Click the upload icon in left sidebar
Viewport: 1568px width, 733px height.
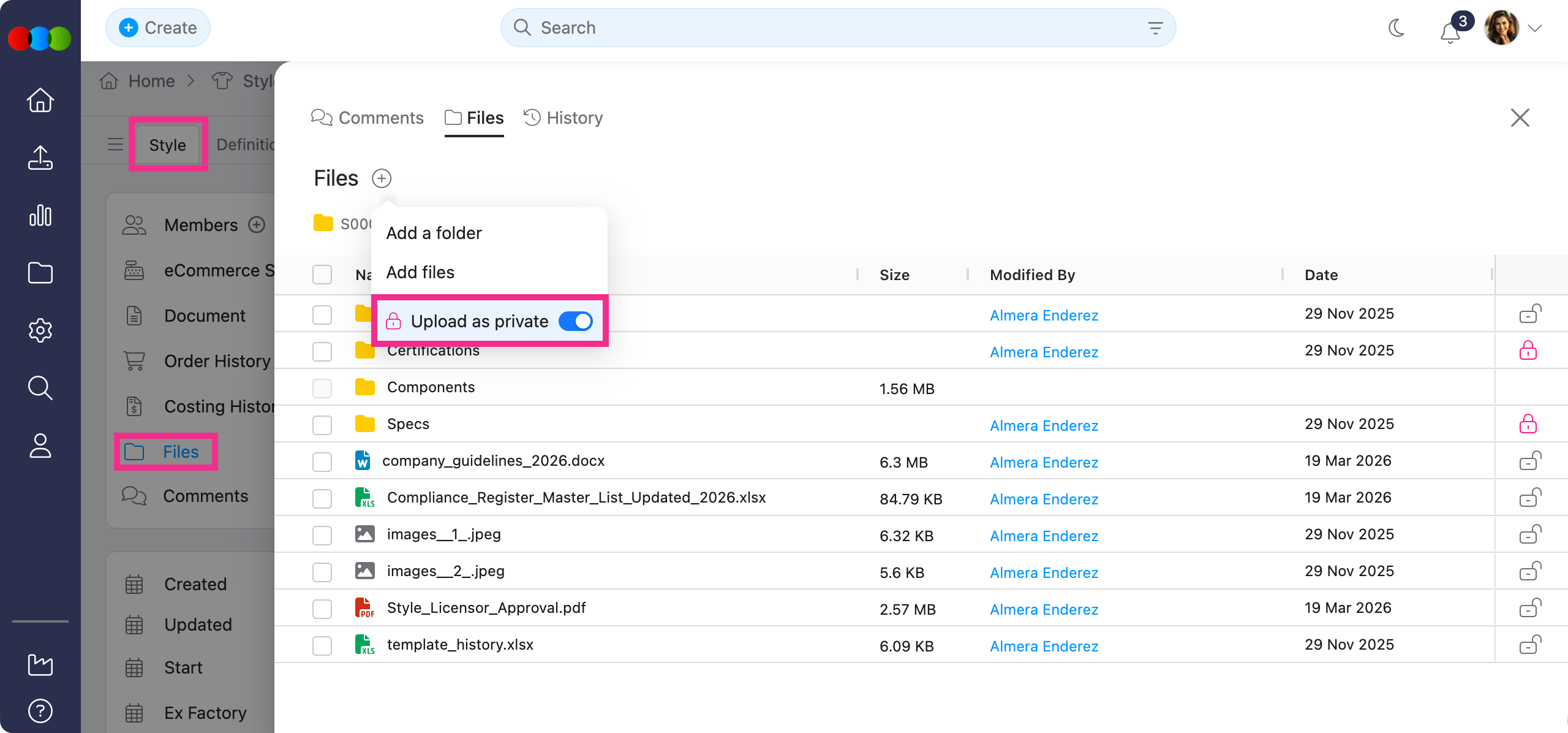tap(40, 158)
